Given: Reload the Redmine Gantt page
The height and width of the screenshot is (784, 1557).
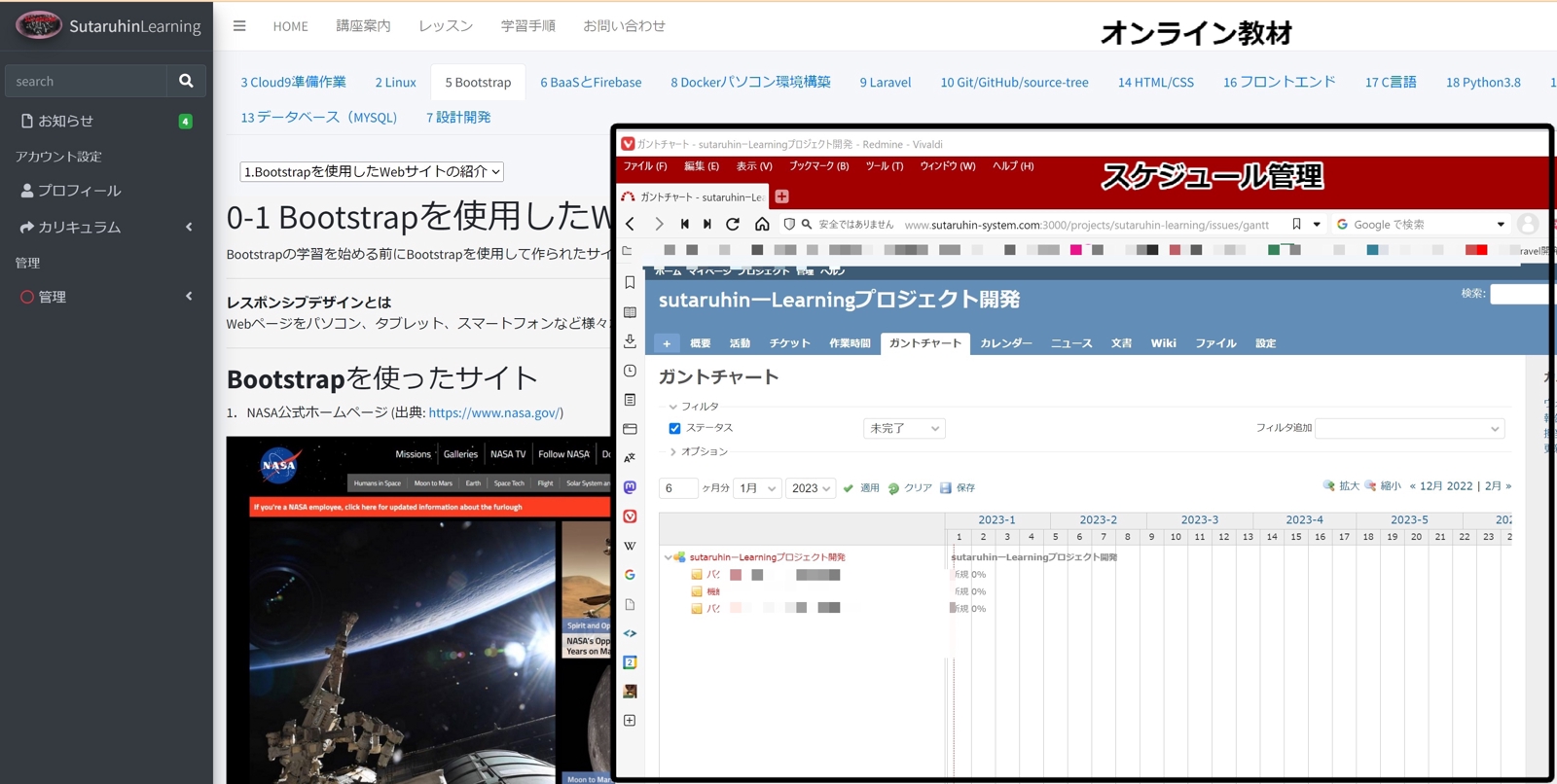Looking at the screenshot, I should 733,224.
